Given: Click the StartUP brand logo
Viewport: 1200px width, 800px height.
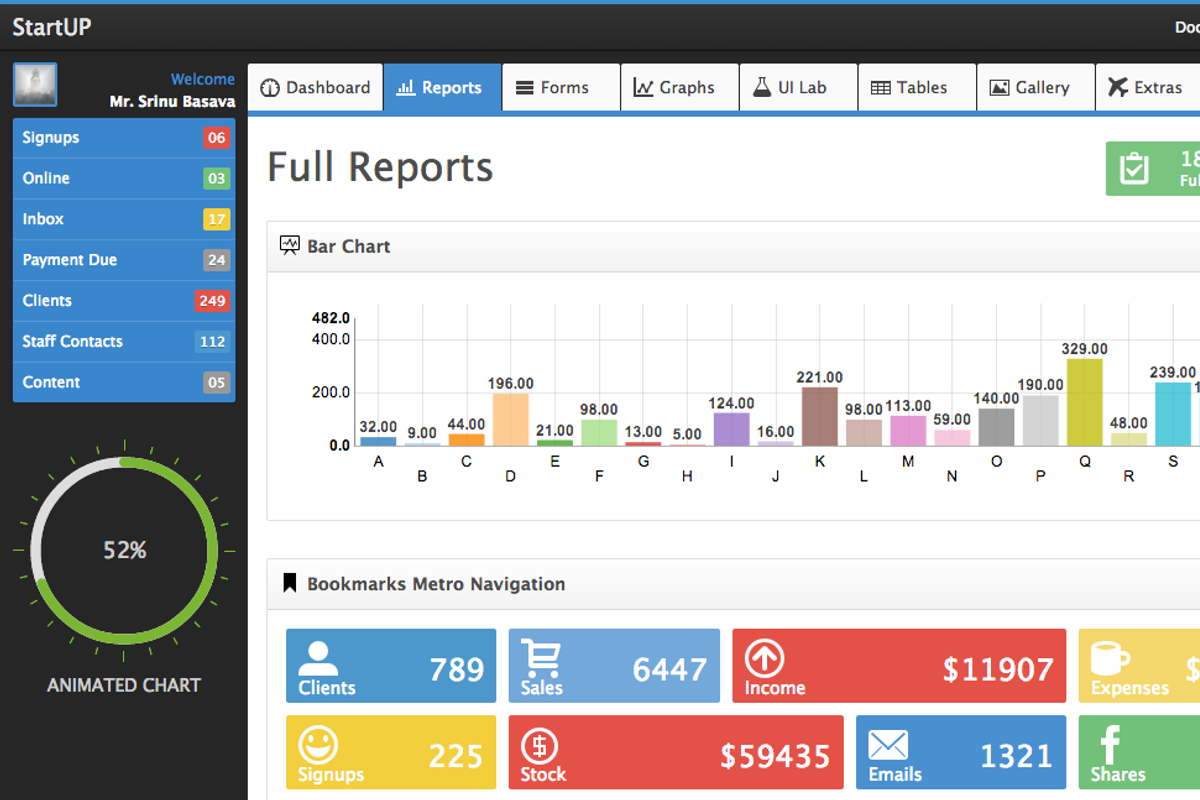Looking at the screenshot, I should point(52,27).
